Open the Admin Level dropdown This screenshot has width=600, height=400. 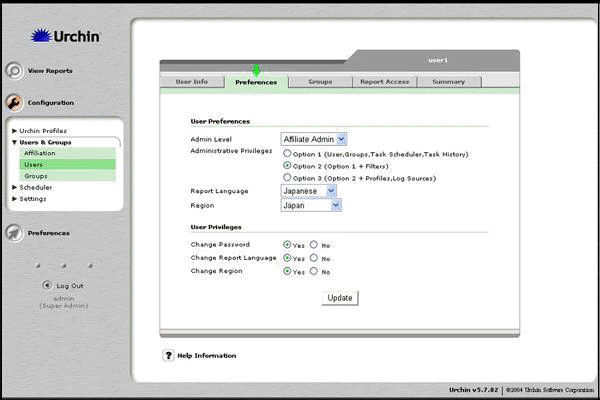(314, 139)
